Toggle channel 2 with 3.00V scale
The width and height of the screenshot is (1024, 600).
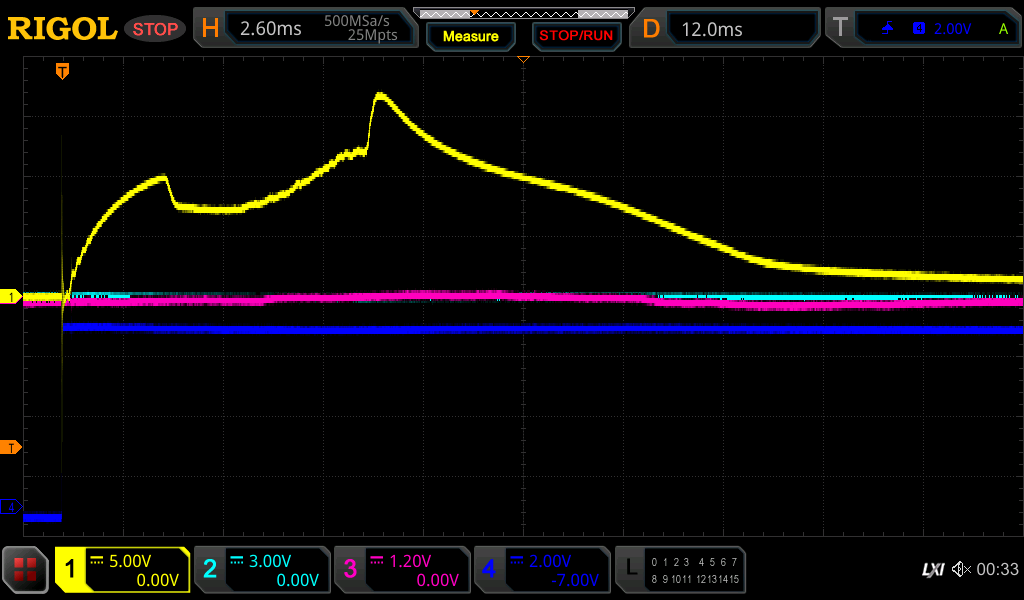pos(262,570)
